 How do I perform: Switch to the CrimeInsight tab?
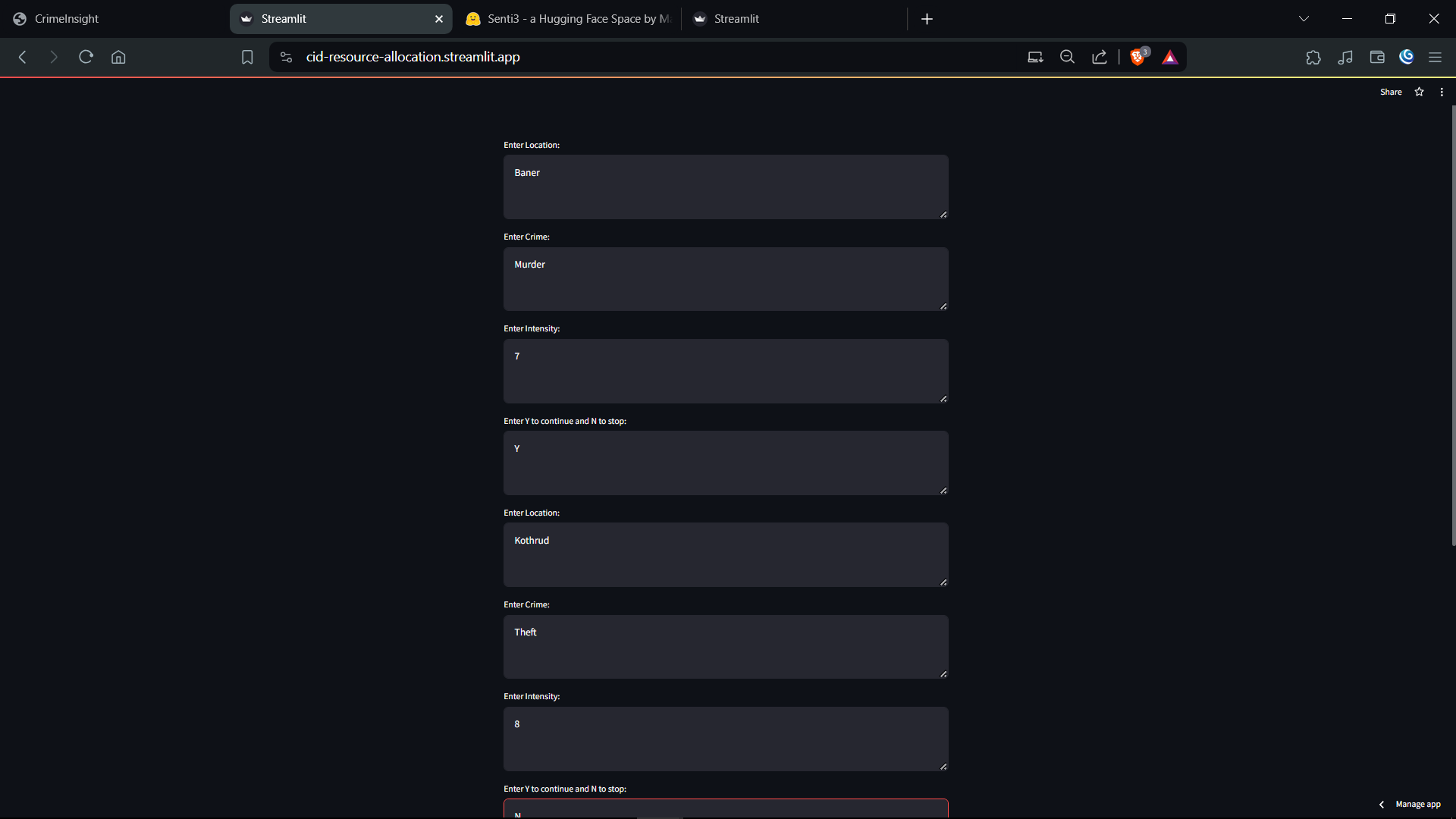pos(67,19)
